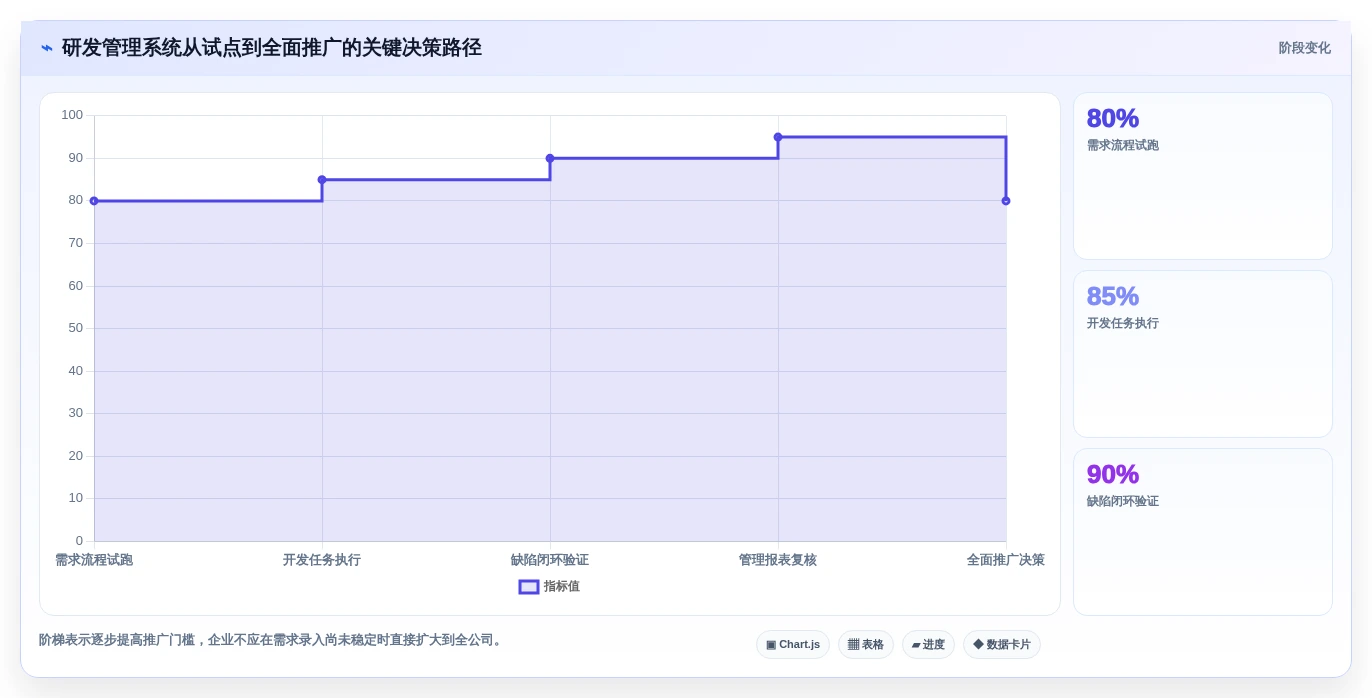Select the 表格 tag
This screenshot has width=1372, height=698.
866,645
